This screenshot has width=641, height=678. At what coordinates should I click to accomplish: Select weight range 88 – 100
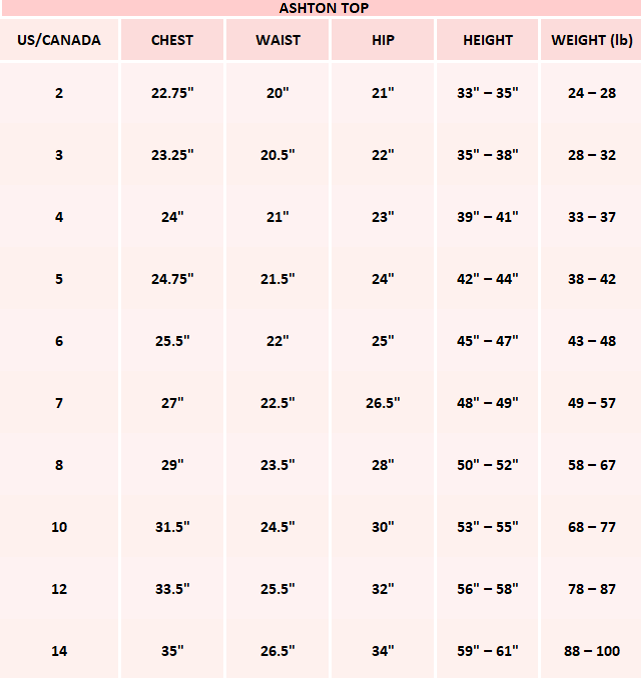click(x=592, y=651)
